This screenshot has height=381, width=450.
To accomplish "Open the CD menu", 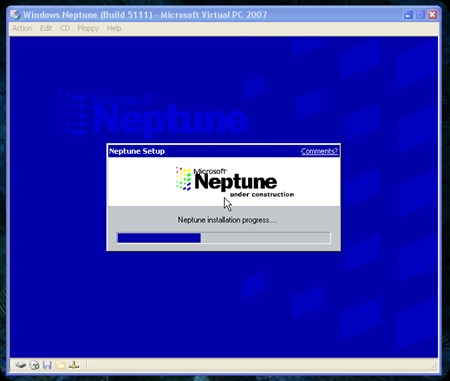I will pos(65,28).
